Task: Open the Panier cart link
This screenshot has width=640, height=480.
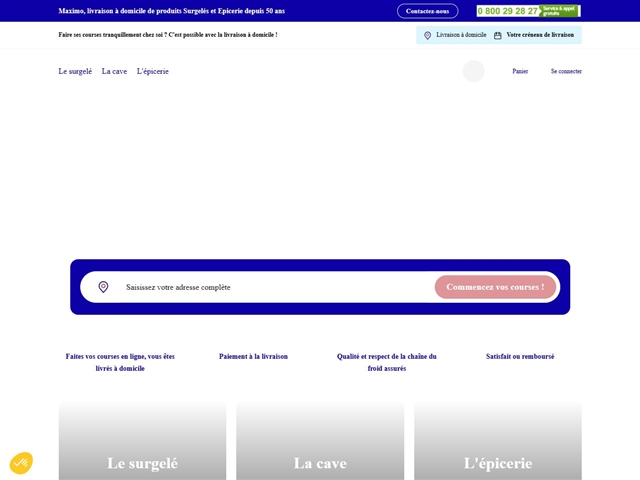Action: tap(520, 71)
